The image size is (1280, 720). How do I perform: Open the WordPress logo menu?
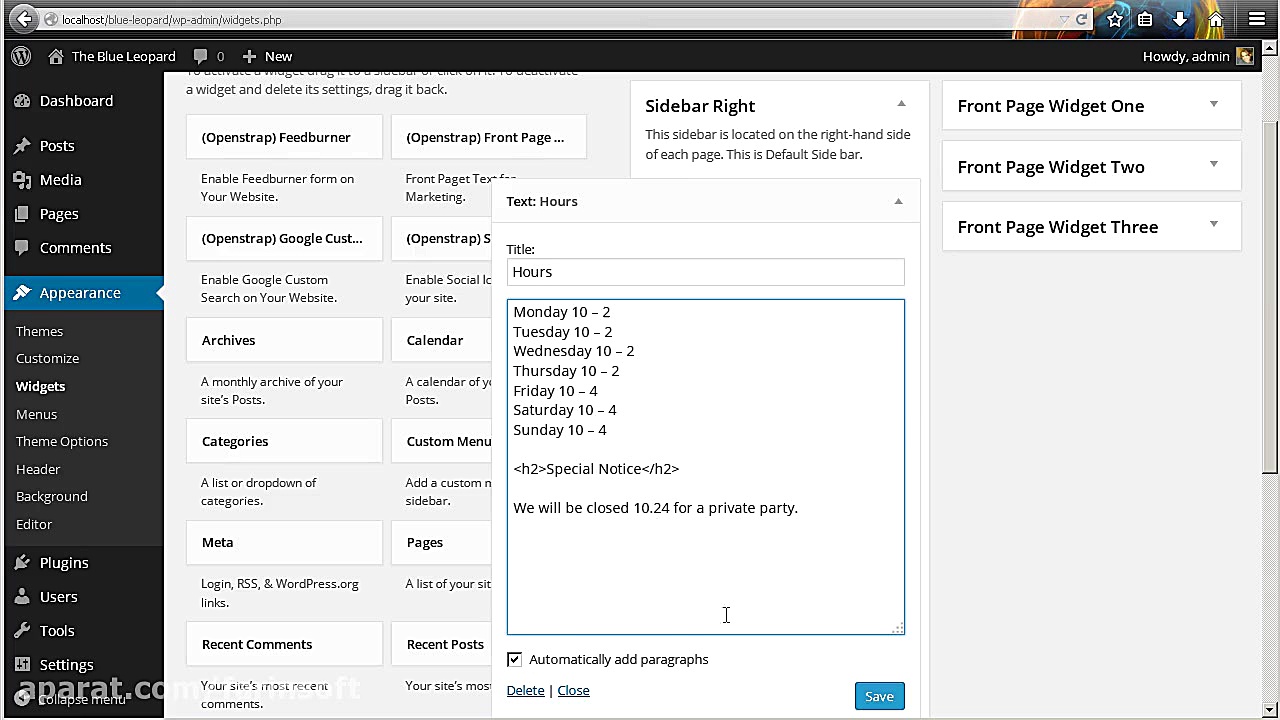pyautogui.click(x=21, y=56)
